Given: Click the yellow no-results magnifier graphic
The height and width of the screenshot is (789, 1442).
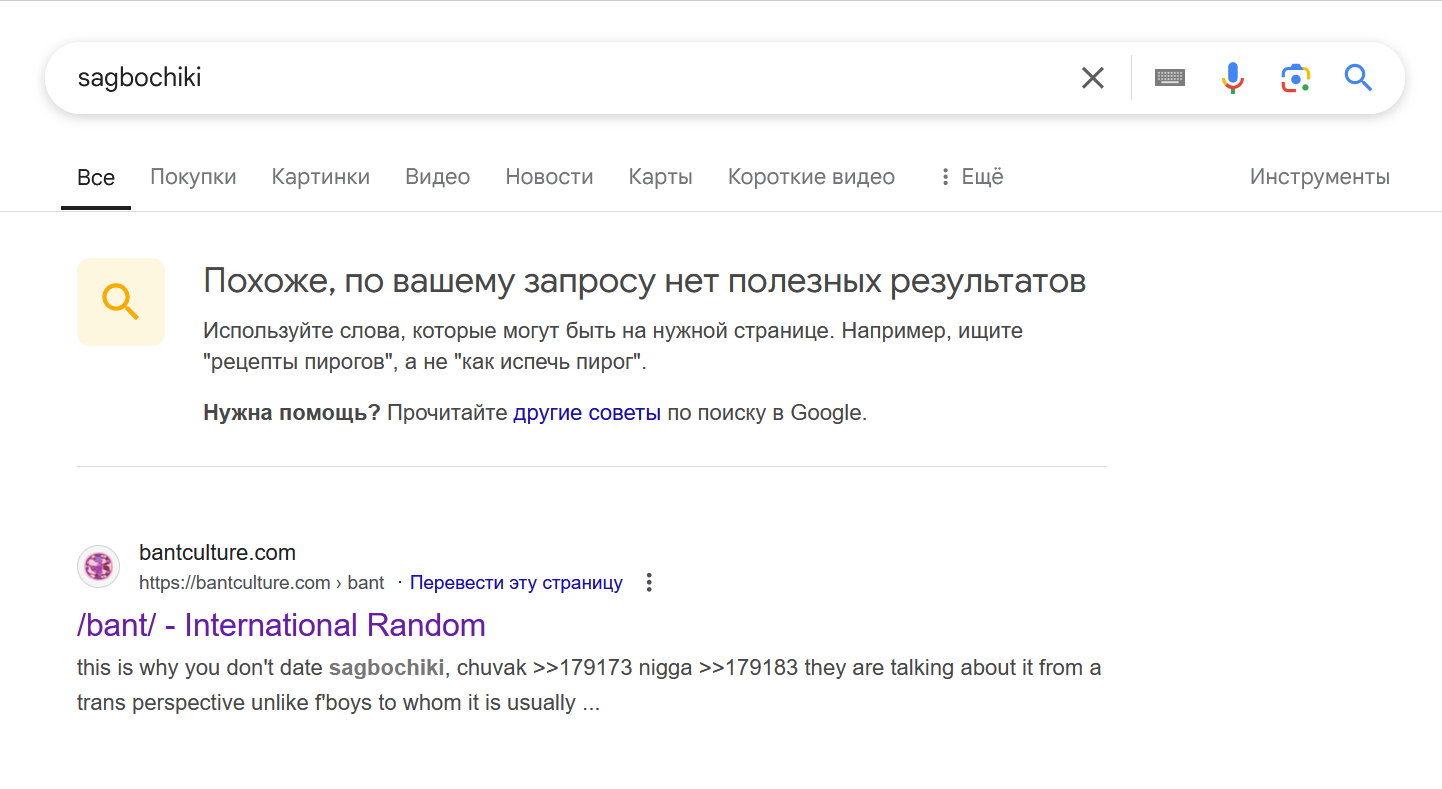Looking at the screenshot, I should click(121, 302).
